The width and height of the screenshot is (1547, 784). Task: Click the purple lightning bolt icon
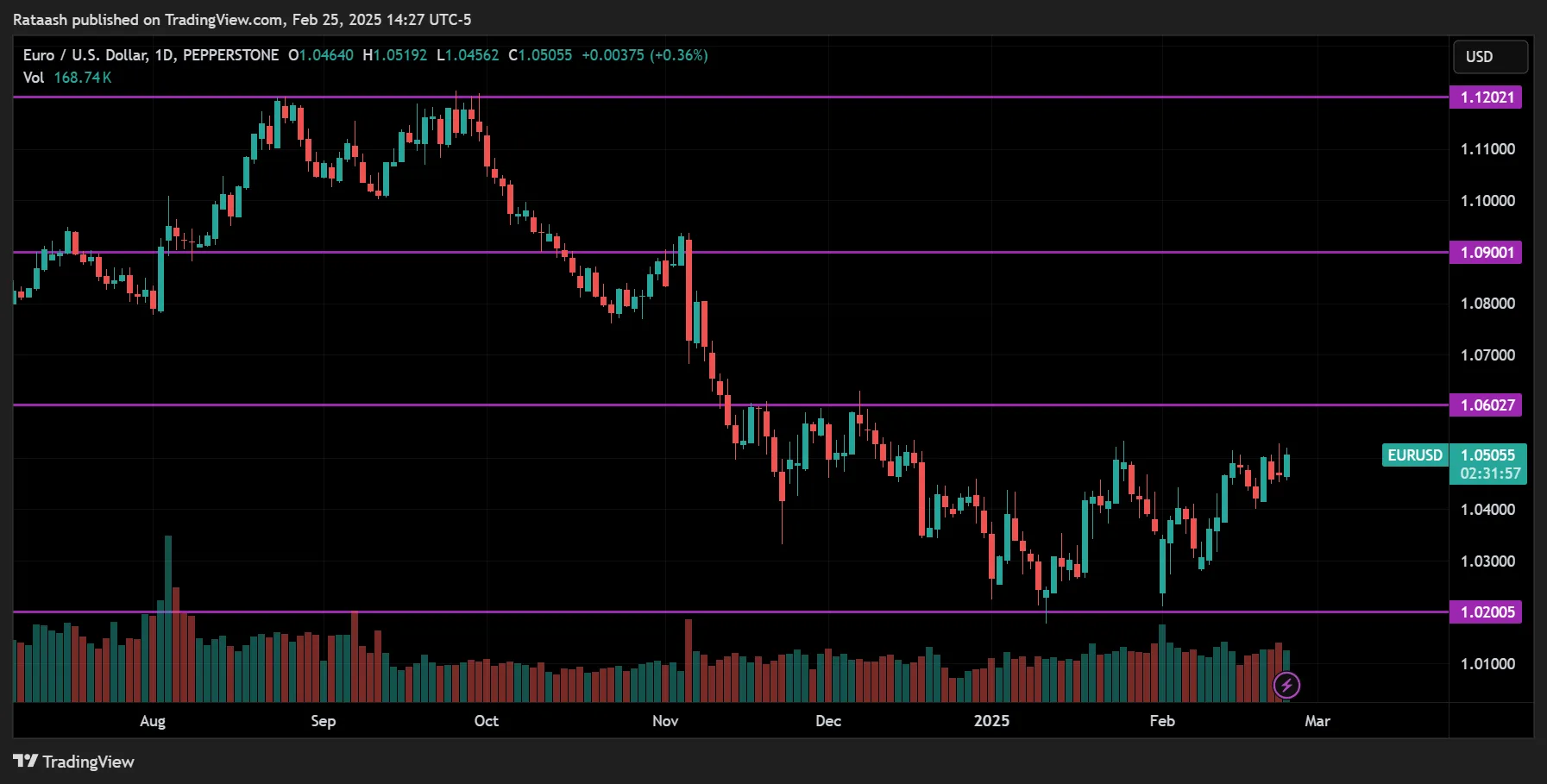click(x=1286, y=686)
